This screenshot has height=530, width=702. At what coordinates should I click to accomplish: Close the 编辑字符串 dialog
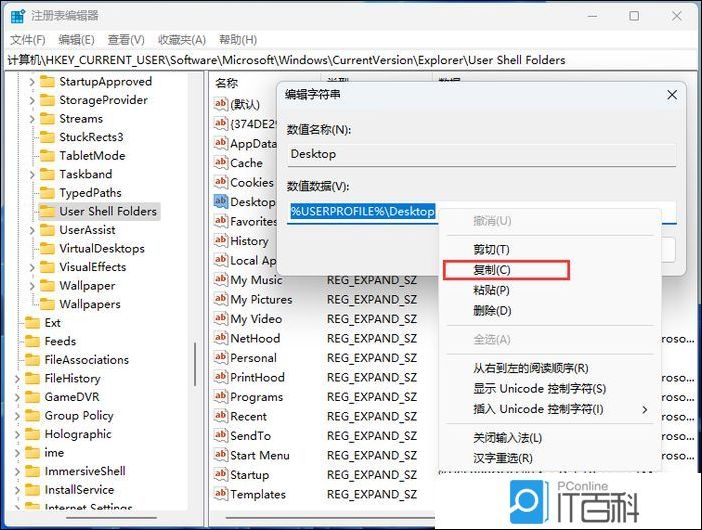coord(672,95)
